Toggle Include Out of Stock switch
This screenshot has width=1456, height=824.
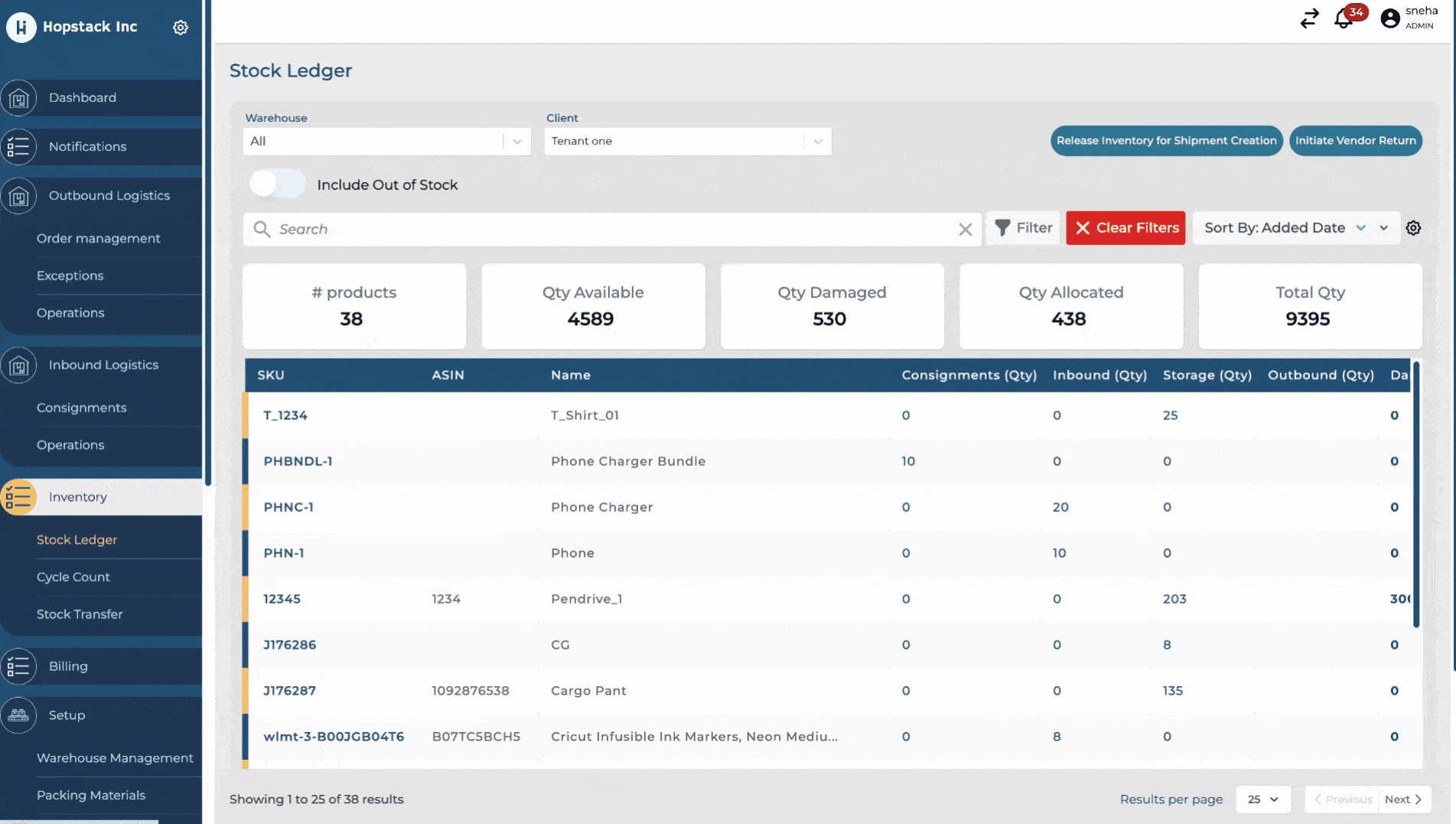pos(277,184)
